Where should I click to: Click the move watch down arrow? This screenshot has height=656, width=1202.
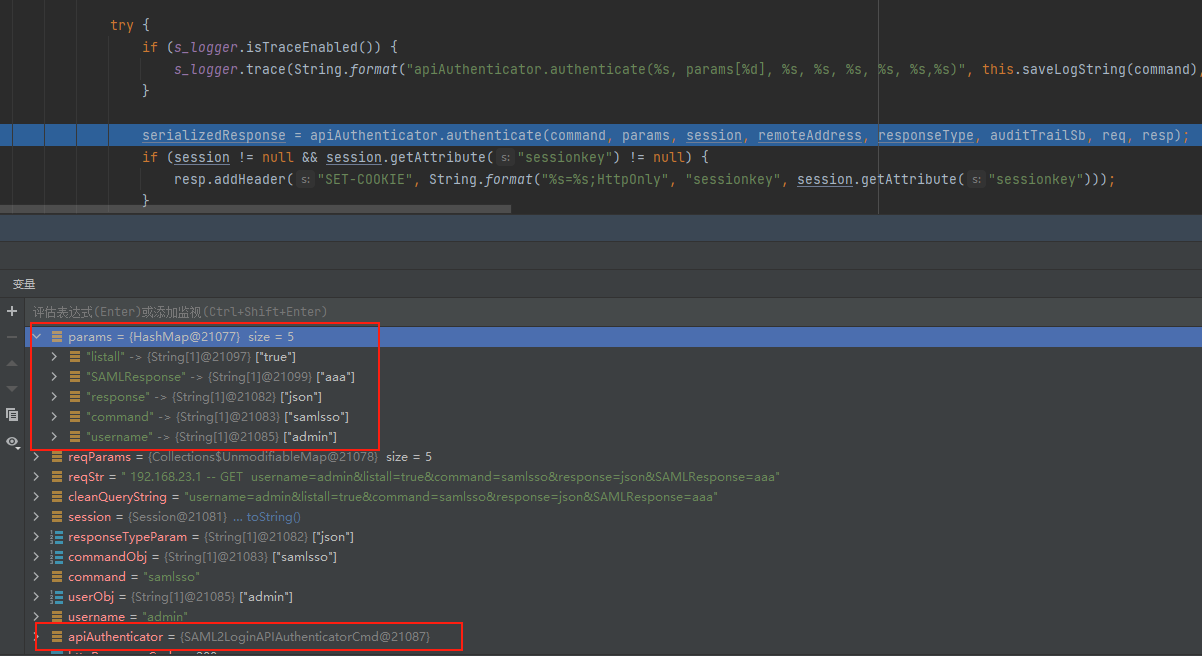click(12, 388)
